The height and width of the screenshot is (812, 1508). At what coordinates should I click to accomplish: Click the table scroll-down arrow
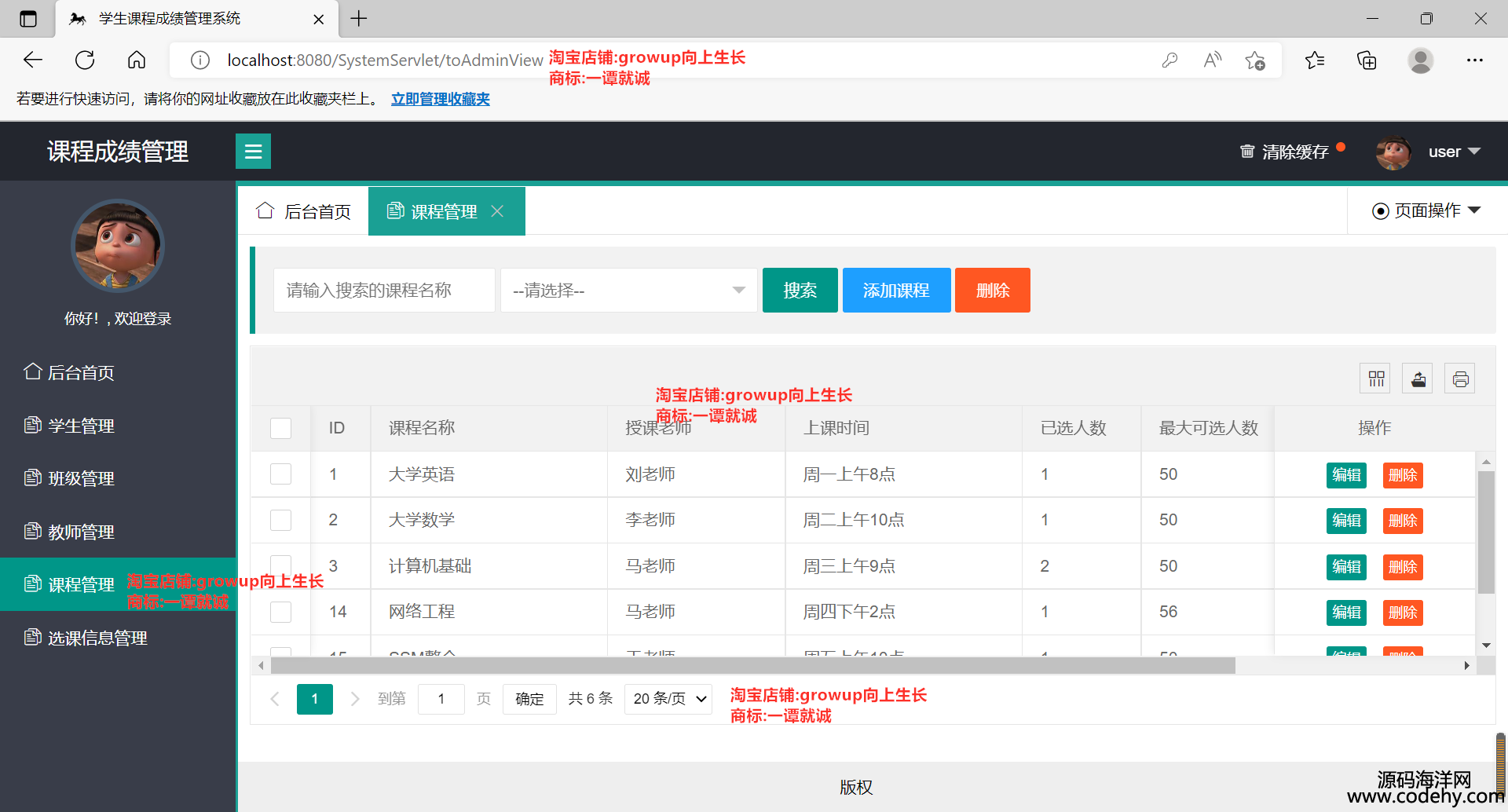pos(1486,646)
